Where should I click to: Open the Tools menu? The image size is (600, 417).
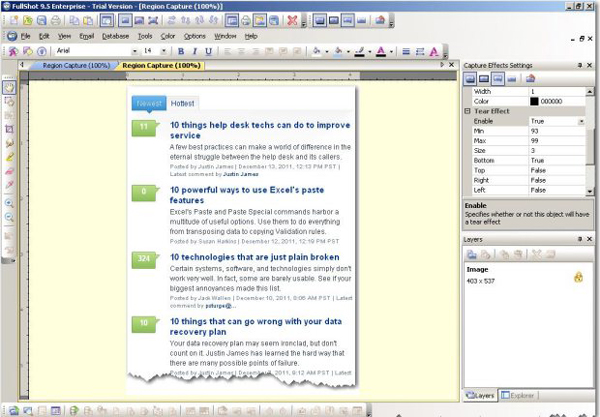145,36
